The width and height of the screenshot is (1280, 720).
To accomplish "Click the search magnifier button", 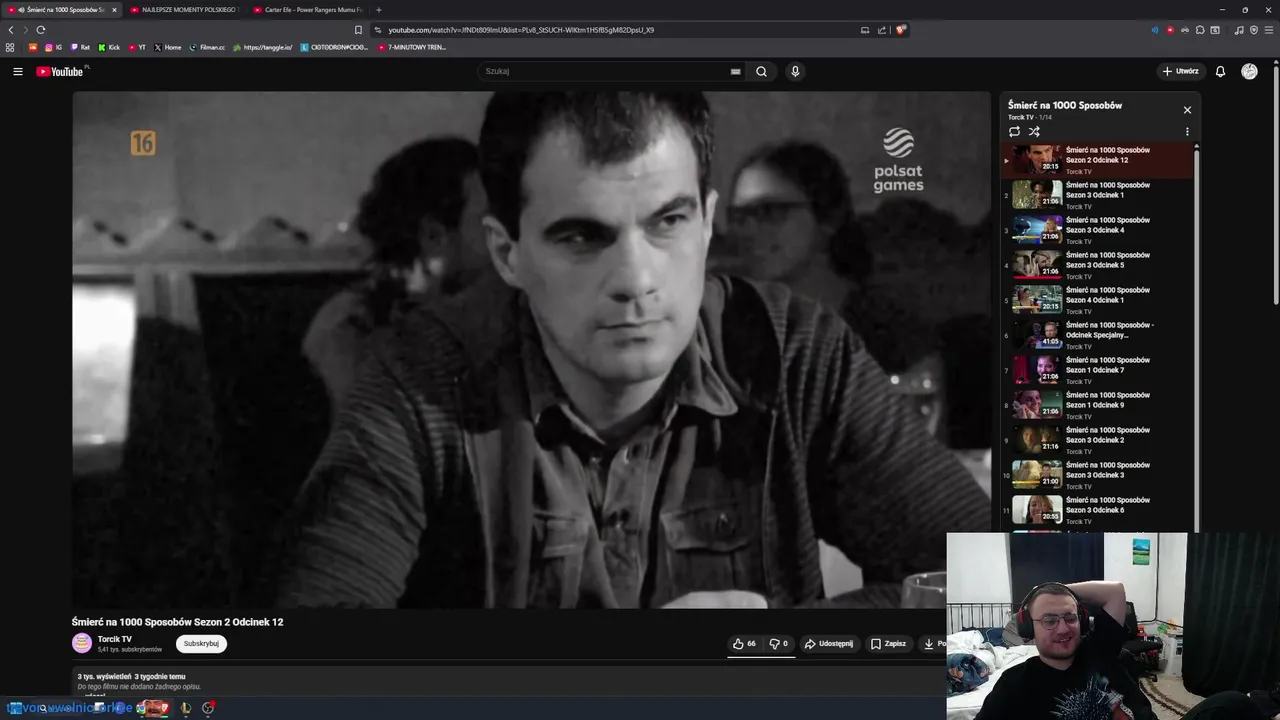I will point(761,71).
